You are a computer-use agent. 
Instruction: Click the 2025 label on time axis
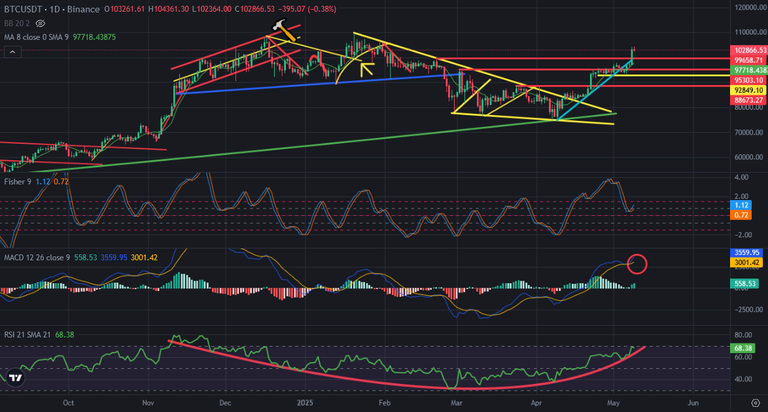tap(305, 403)
